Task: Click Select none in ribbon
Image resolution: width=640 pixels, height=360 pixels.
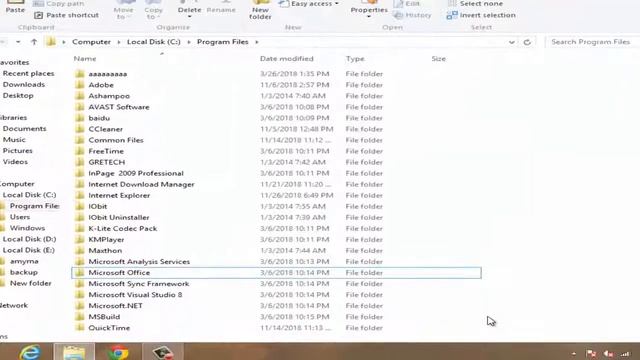Action: click(x=476, y=4)
